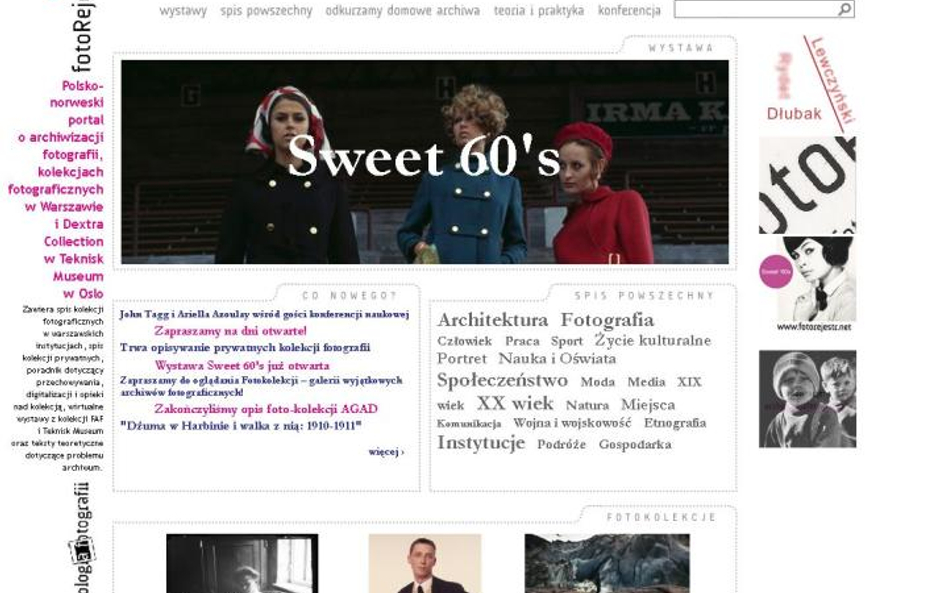Click the więcej › link

[x=386, y=452]
